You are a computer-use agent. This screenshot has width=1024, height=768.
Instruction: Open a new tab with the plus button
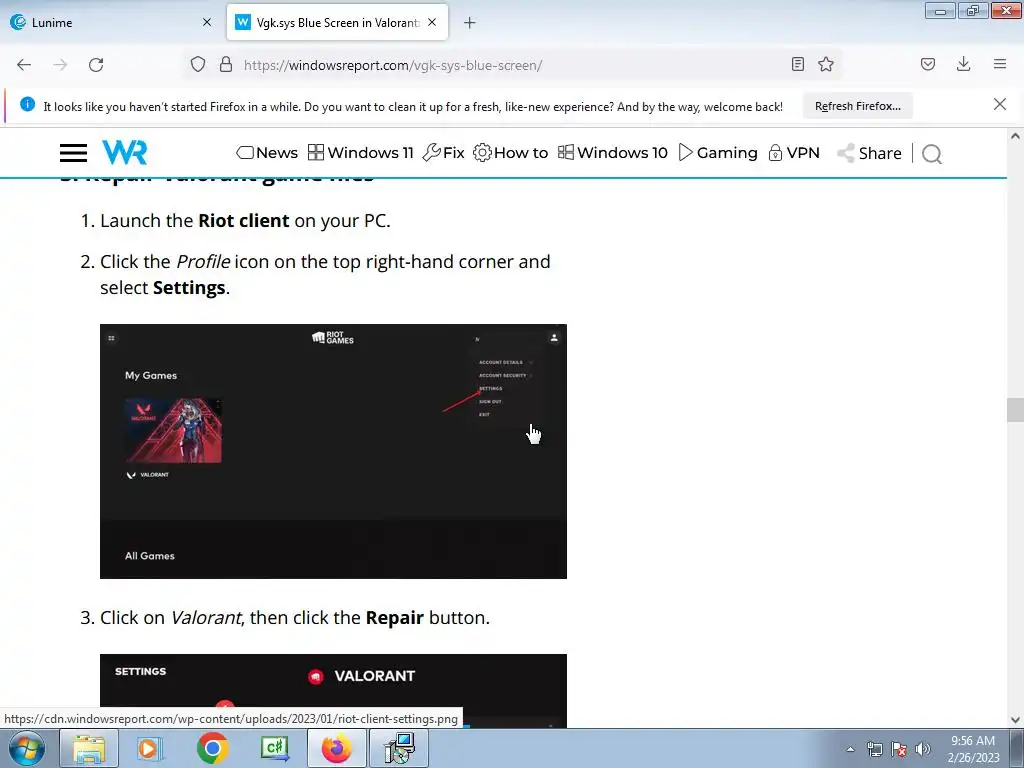pyautogui.click(x=470, y=23)
